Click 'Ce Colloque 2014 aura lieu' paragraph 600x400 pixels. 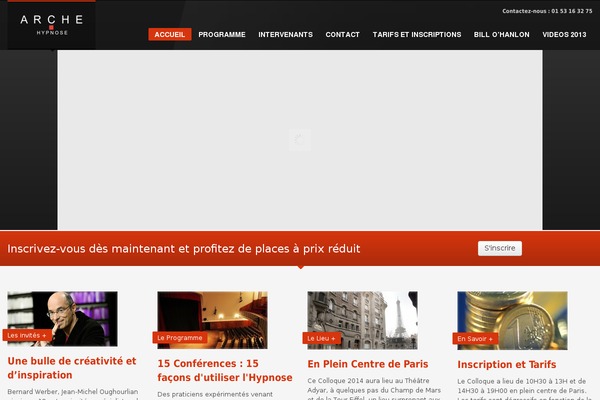(374, 390)
